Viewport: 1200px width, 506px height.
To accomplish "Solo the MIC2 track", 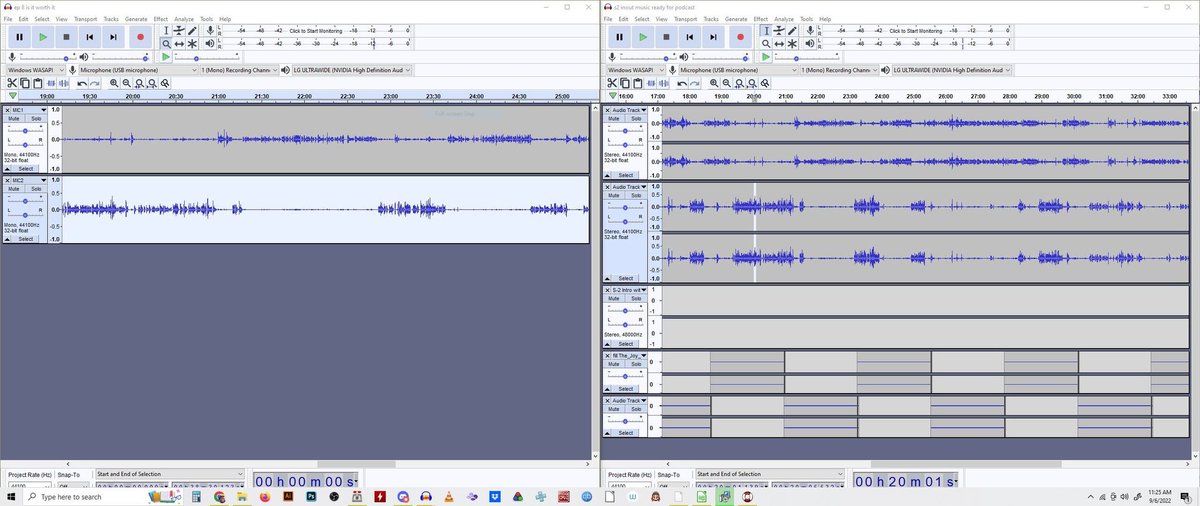I will 35,189.
